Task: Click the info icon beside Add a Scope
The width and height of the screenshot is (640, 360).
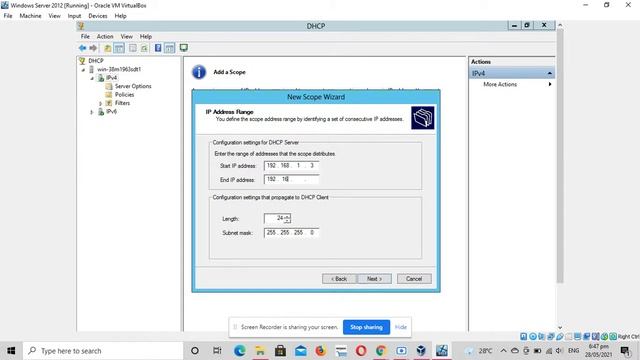Action: click(x=199, y=72)
